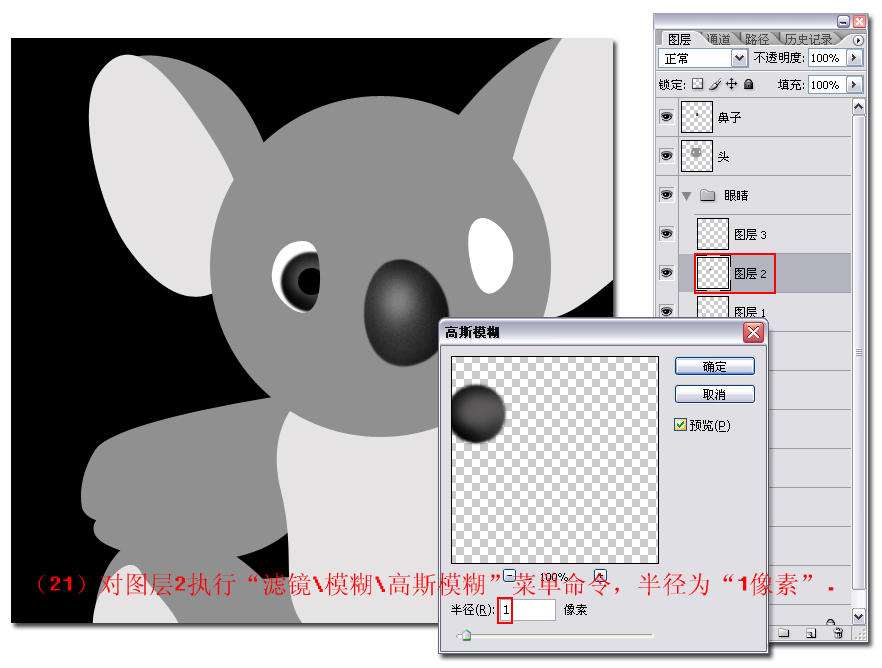The width and height of the screenshot is (882, 668).
Task: Collapse the 眼睛 layer group
Action: point(687,196)
